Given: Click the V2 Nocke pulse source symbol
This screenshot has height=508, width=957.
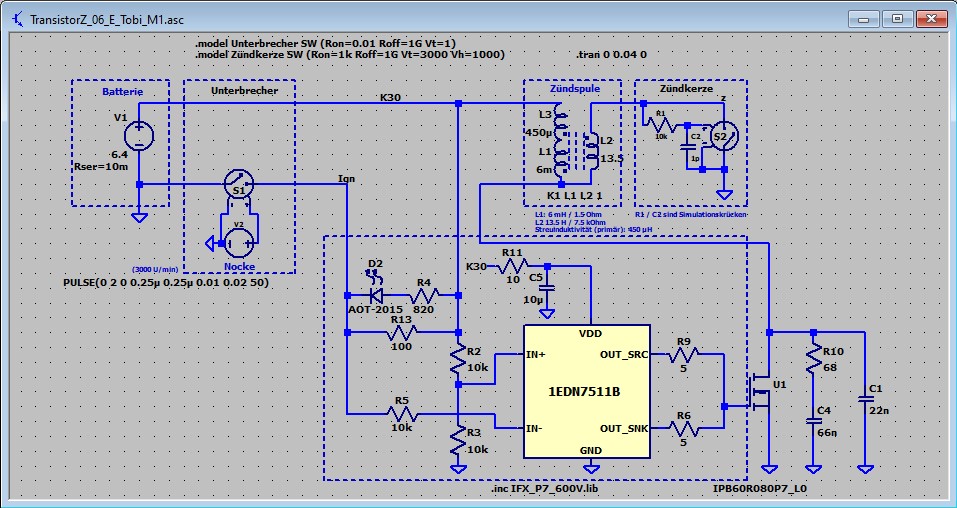Looking at the screenshot, I should click(238, 241).
